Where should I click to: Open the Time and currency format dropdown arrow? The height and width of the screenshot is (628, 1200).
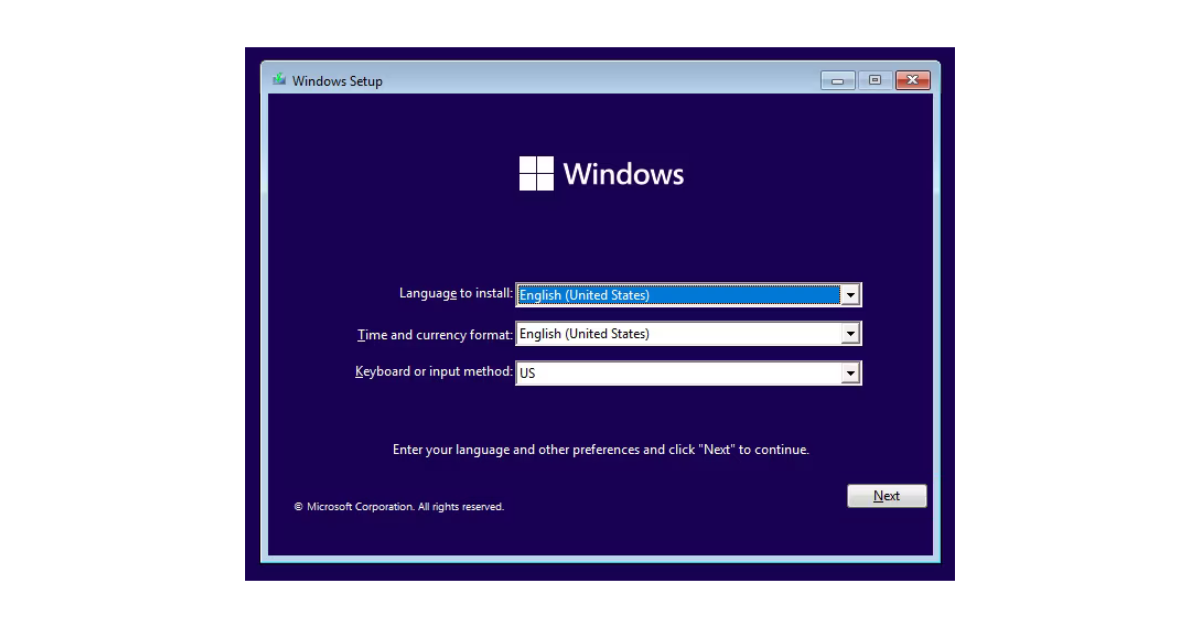(850, 334)
